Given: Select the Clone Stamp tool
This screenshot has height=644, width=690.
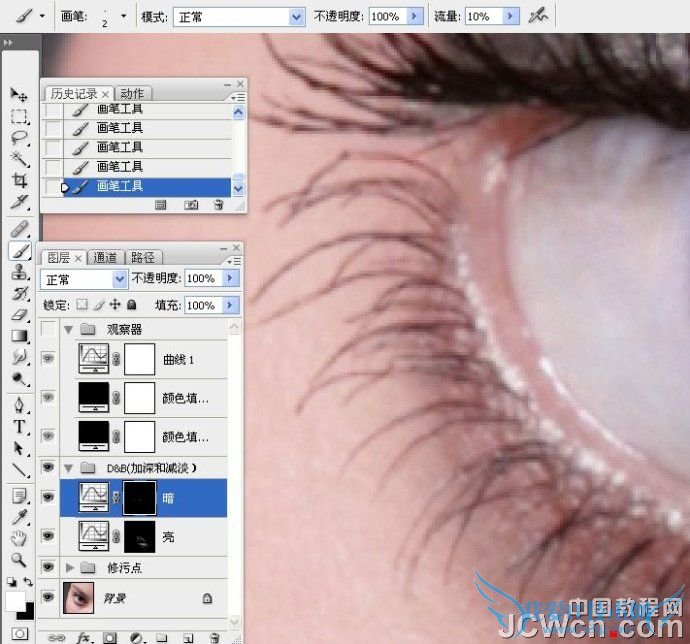Looking at the screenshot, I should click(x=18, y=272).
